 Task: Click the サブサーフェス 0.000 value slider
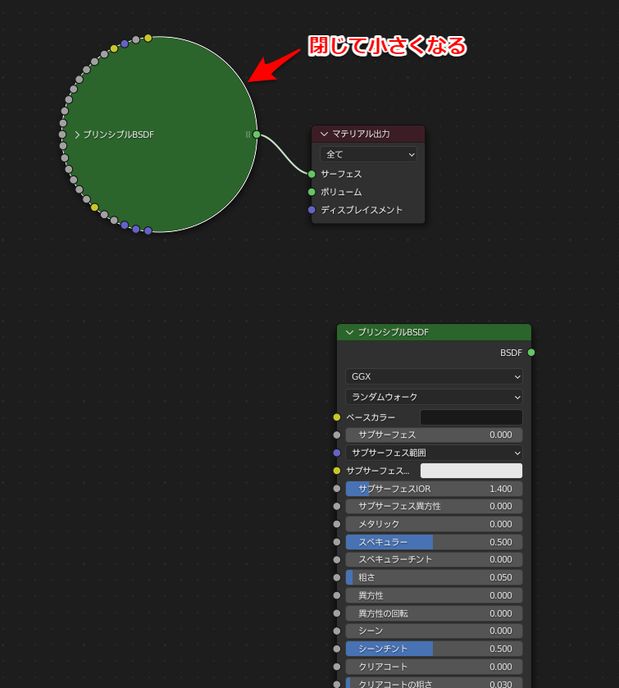[x=434, y=435]
